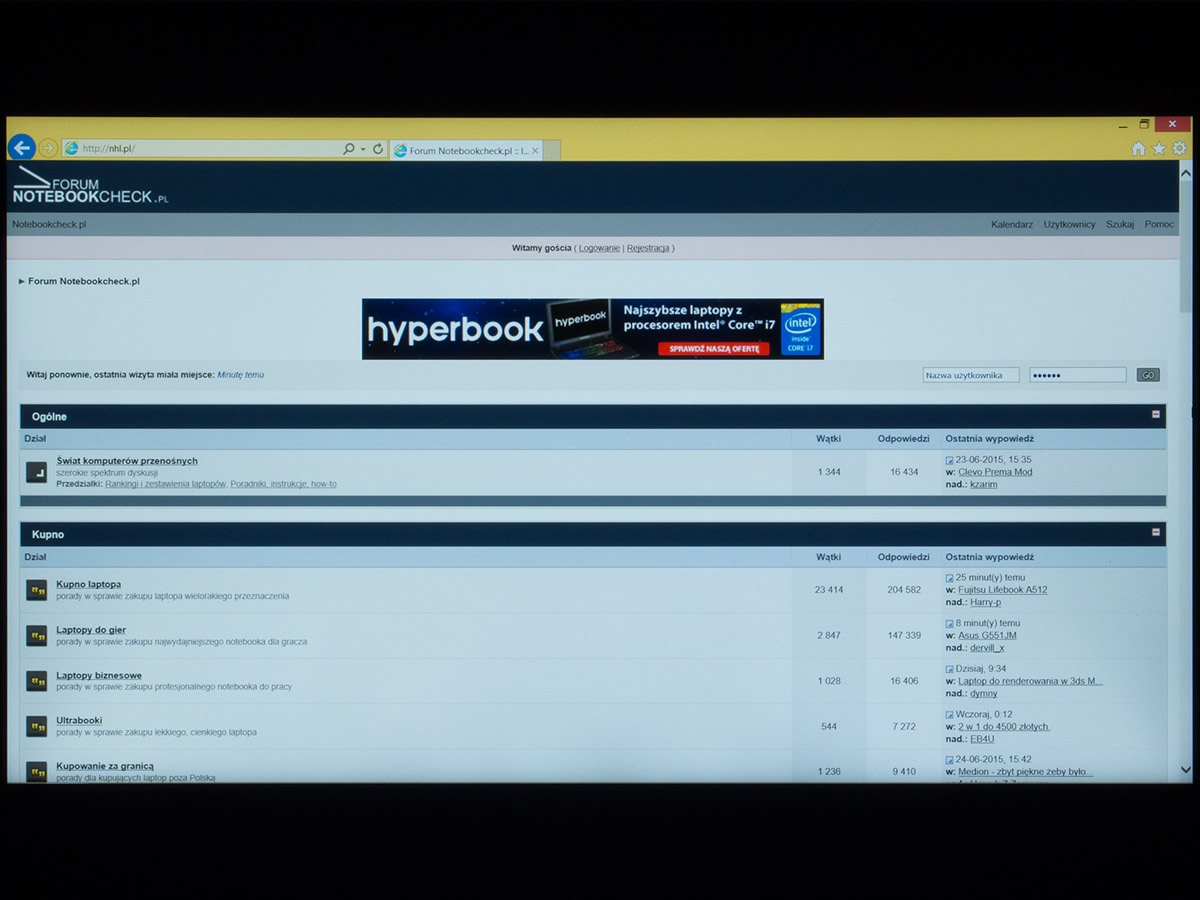
Task: Click the Forum Notebookcheck.pl breadcrumb
Action: point(84,281)
